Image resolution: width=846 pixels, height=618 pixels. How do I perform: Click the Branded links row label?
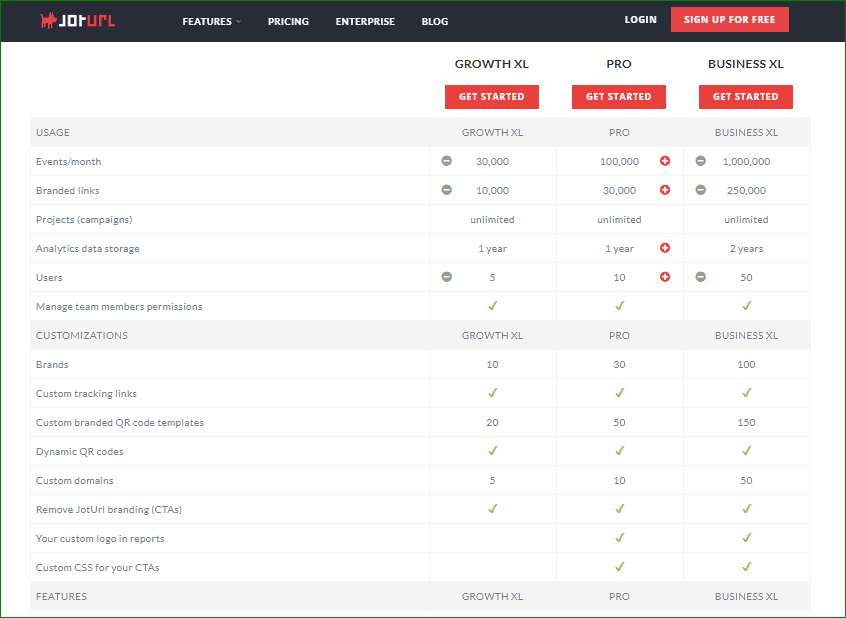67,191
